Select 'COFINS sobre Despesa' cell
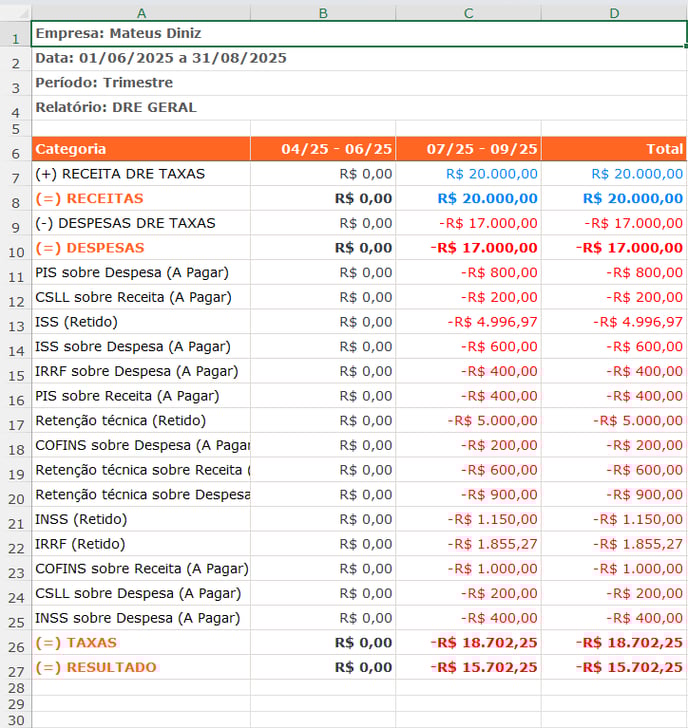 pyautogui.click(x=141, y=445)
